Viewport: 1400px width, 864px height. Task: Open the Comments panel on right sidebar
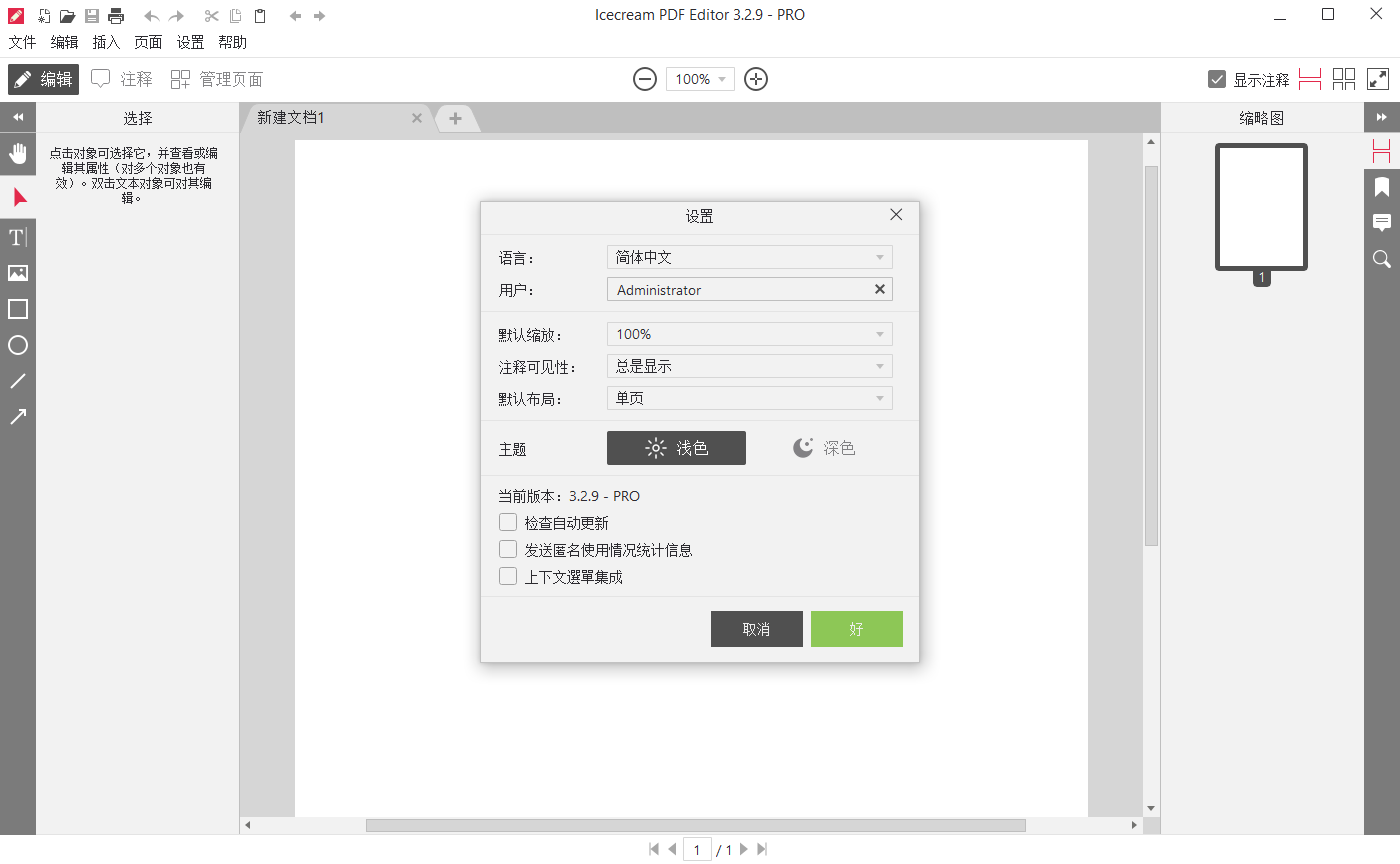[x=1382, y=222]
